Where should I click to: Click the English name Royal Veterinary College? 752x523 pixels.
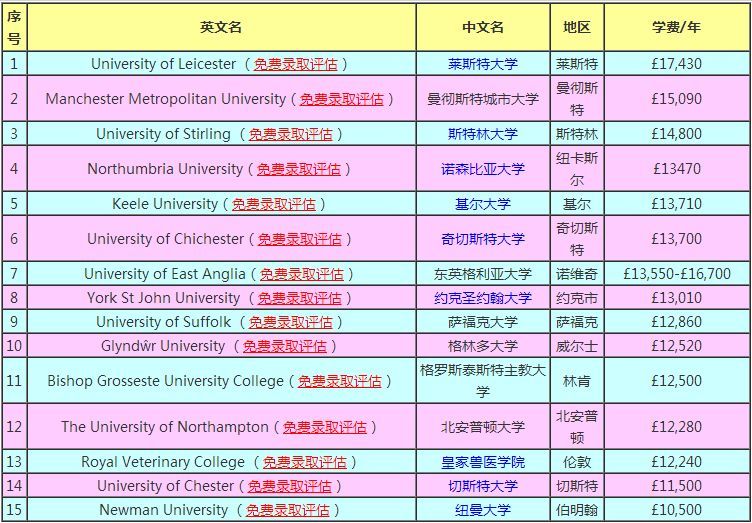[x=163, y=462]
